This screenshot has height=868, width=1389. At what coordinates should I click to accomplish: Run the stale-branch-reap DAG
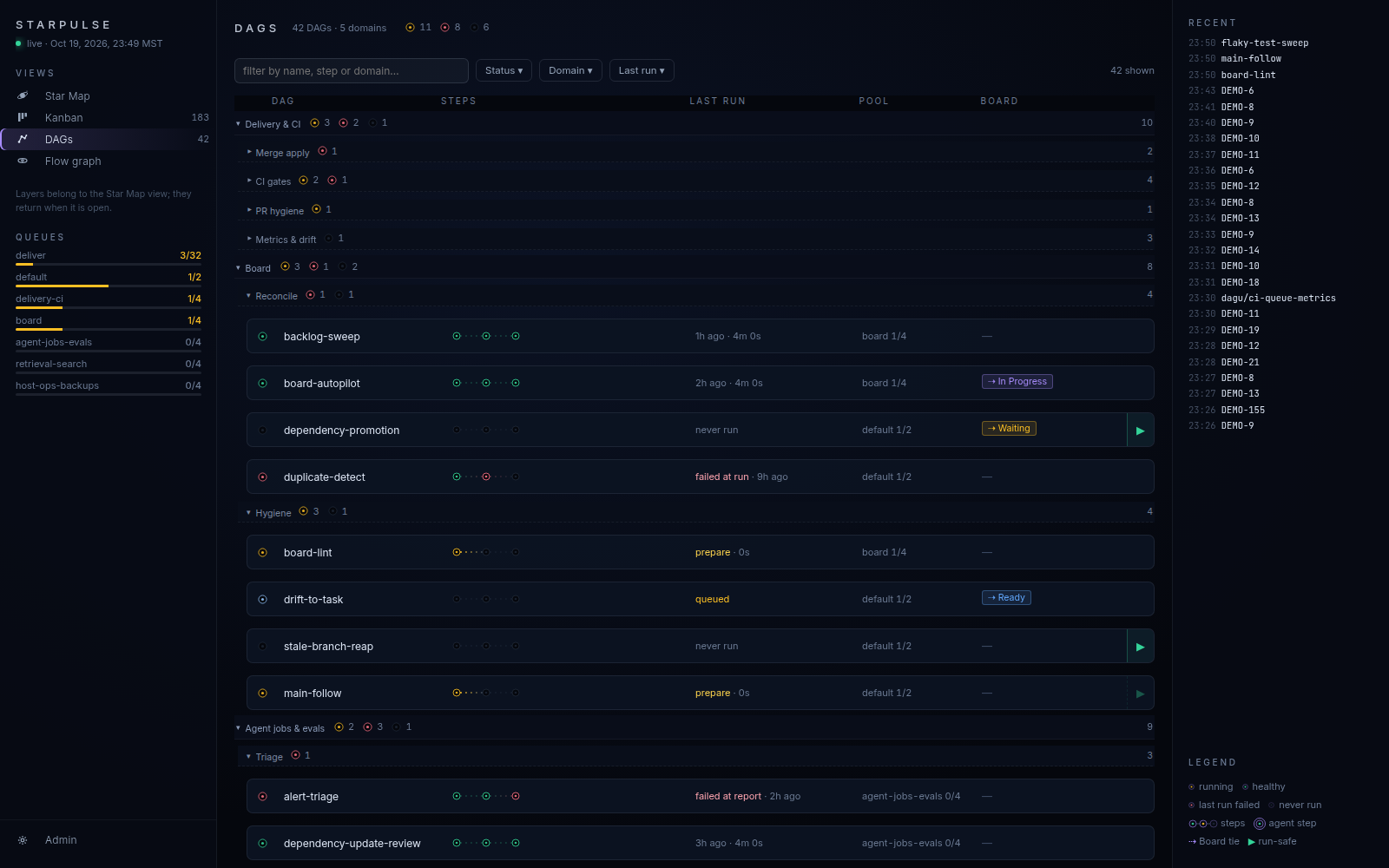(1140, 647)
